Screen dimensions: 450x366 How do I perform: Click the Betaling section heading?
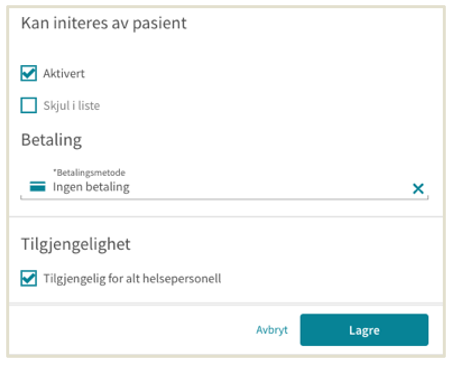[51, 140]
